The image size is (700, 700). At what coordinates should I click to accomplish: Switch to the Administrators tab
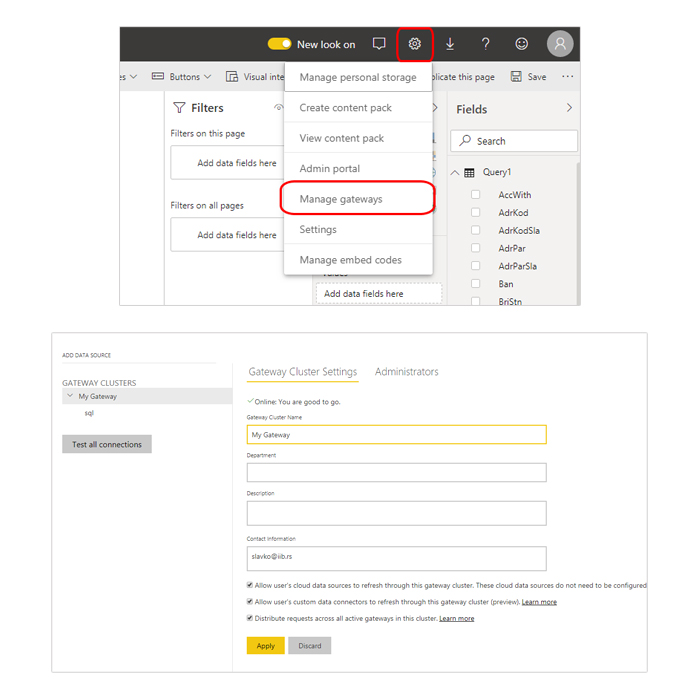click(406, 372)
